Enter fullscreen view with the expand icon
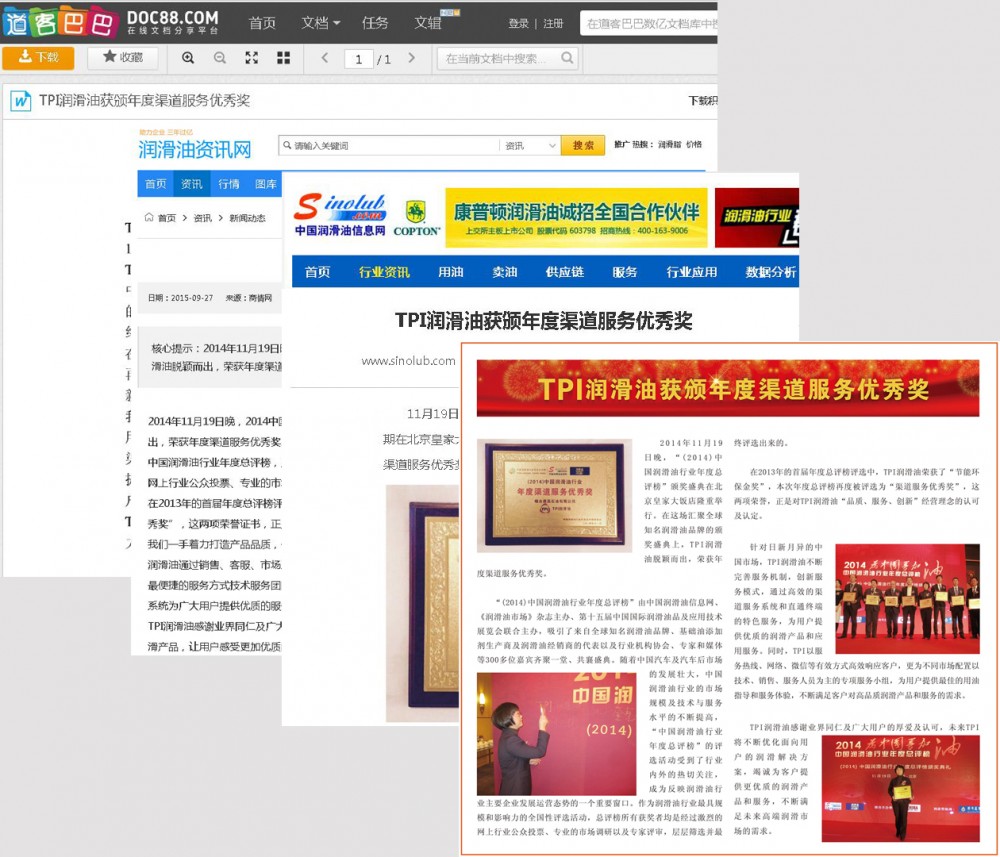Viewport: 1000px width, 857px height. pyautogui.click(x=252, y=58)
